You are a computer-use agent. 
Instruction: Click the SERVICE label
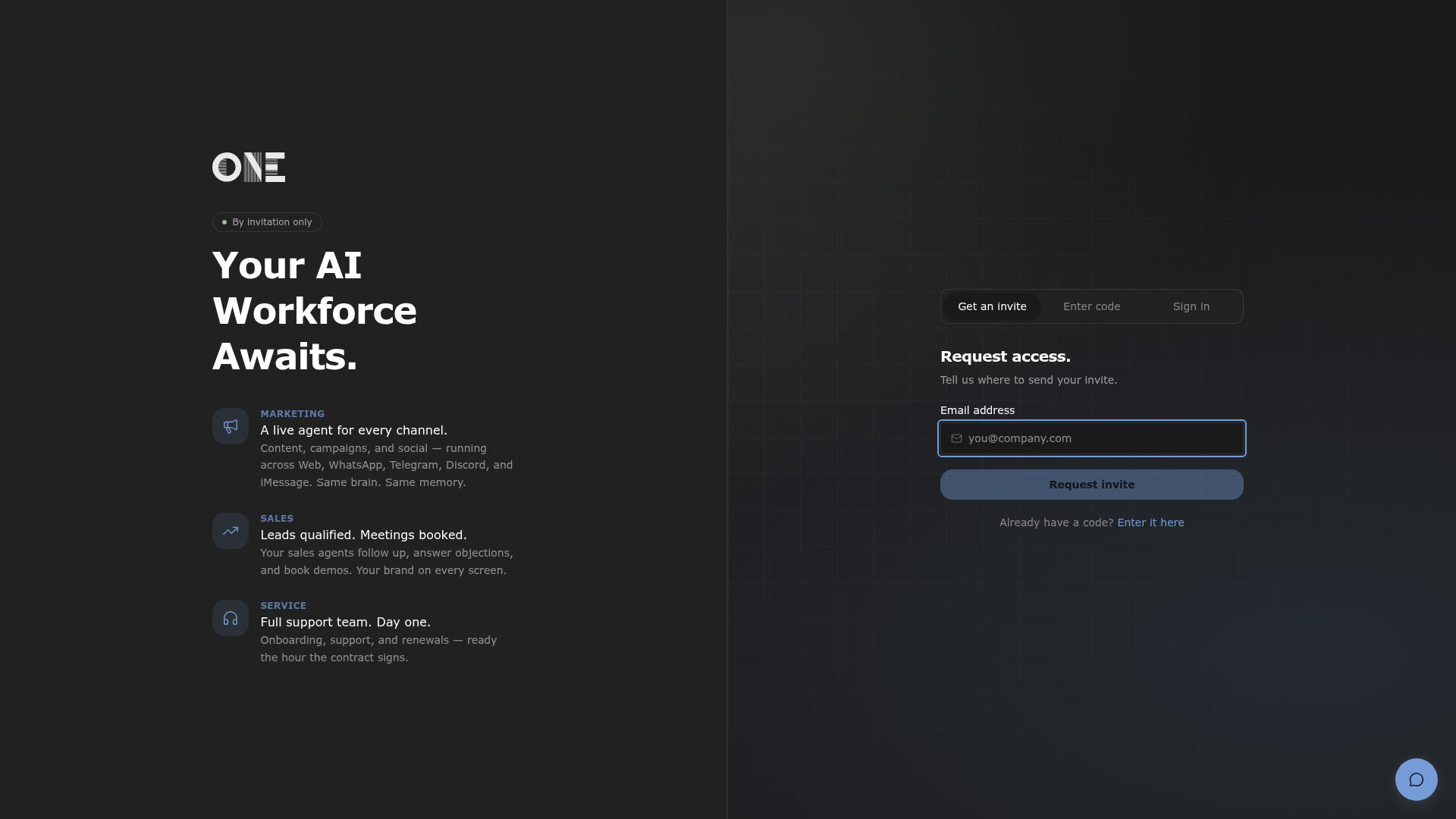tap(284, 606)
